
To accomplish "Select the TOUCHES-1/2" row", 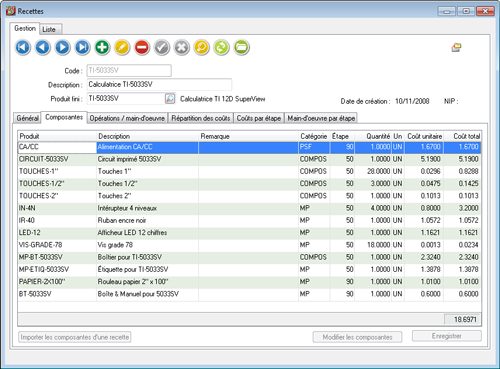I will click(249, 184).
